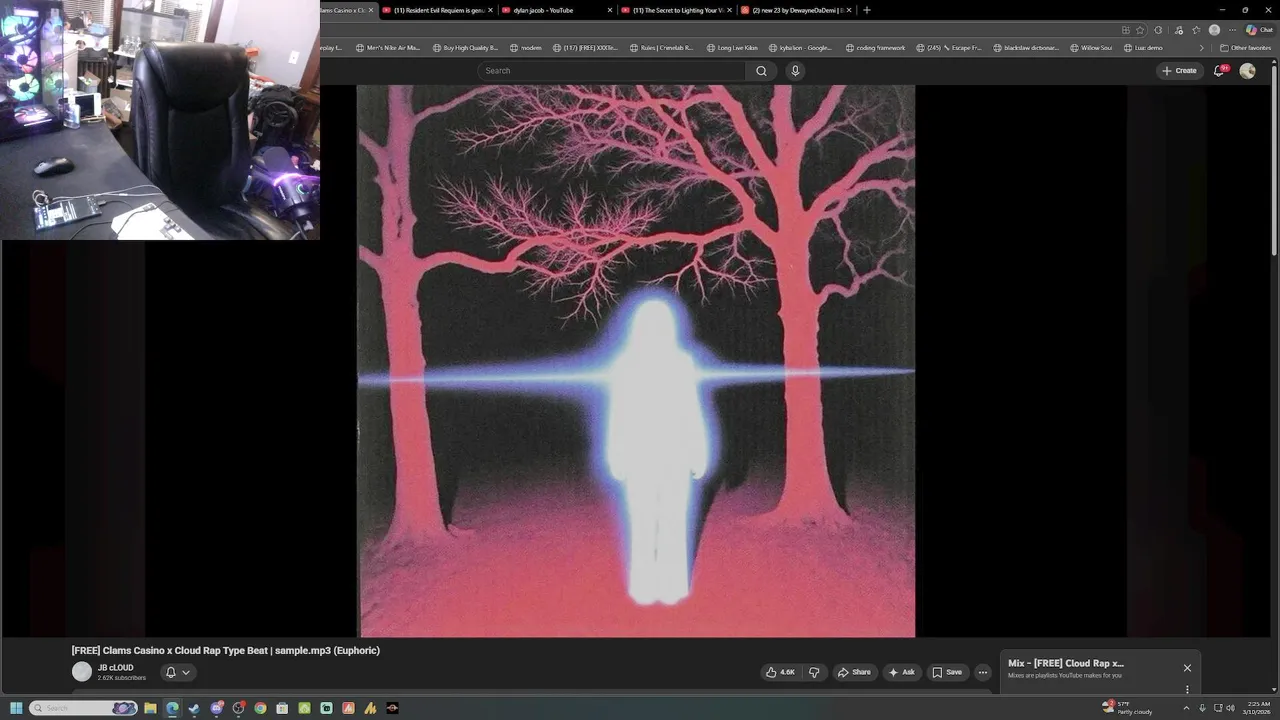This screenshot has height=720, width=1280.
Task: Open Google Chrome from taskbar
Action: [x=260, y=708]
